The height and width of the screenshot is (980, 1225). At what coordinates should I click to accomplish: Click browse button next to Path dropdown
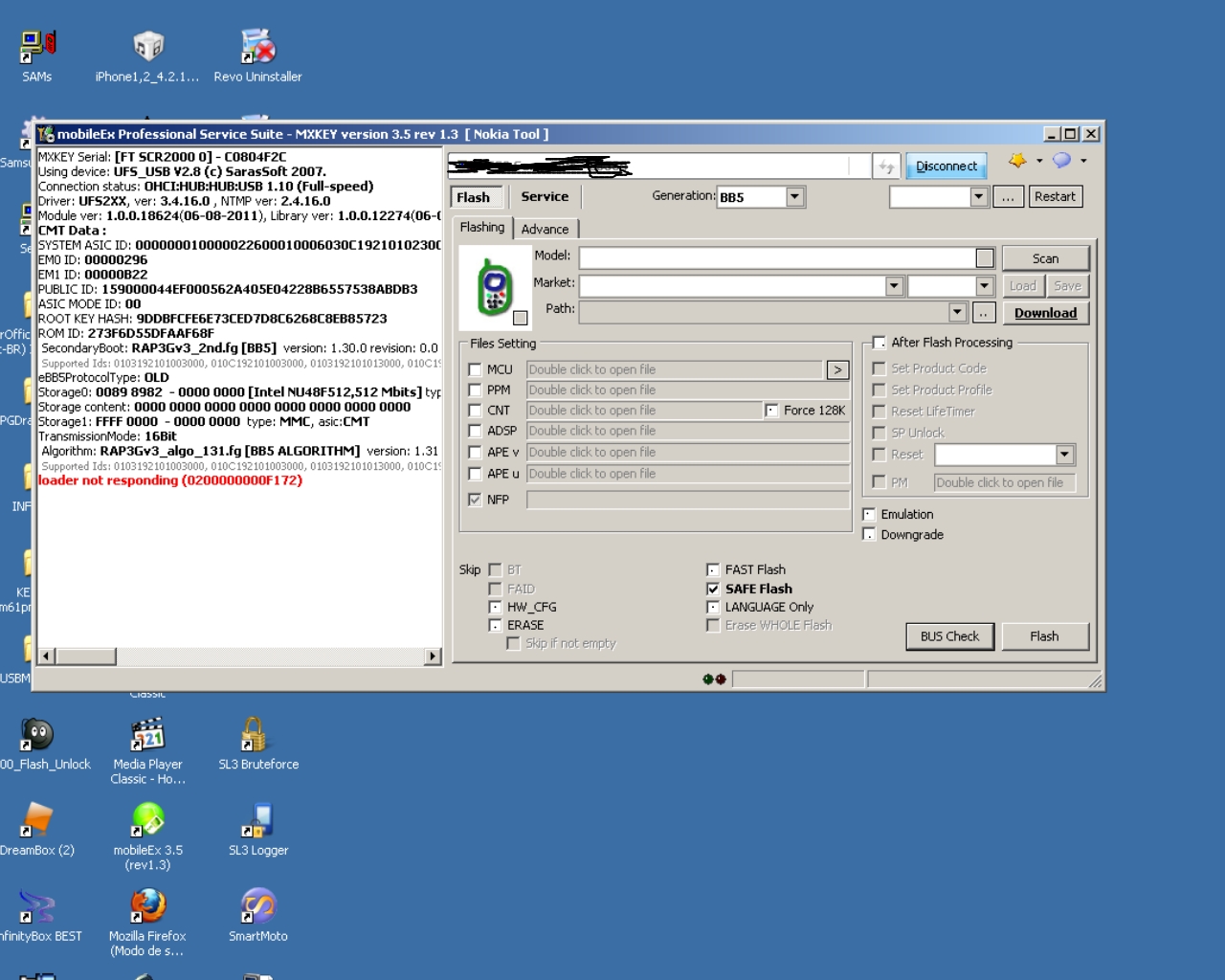click(x=983, y=313)
